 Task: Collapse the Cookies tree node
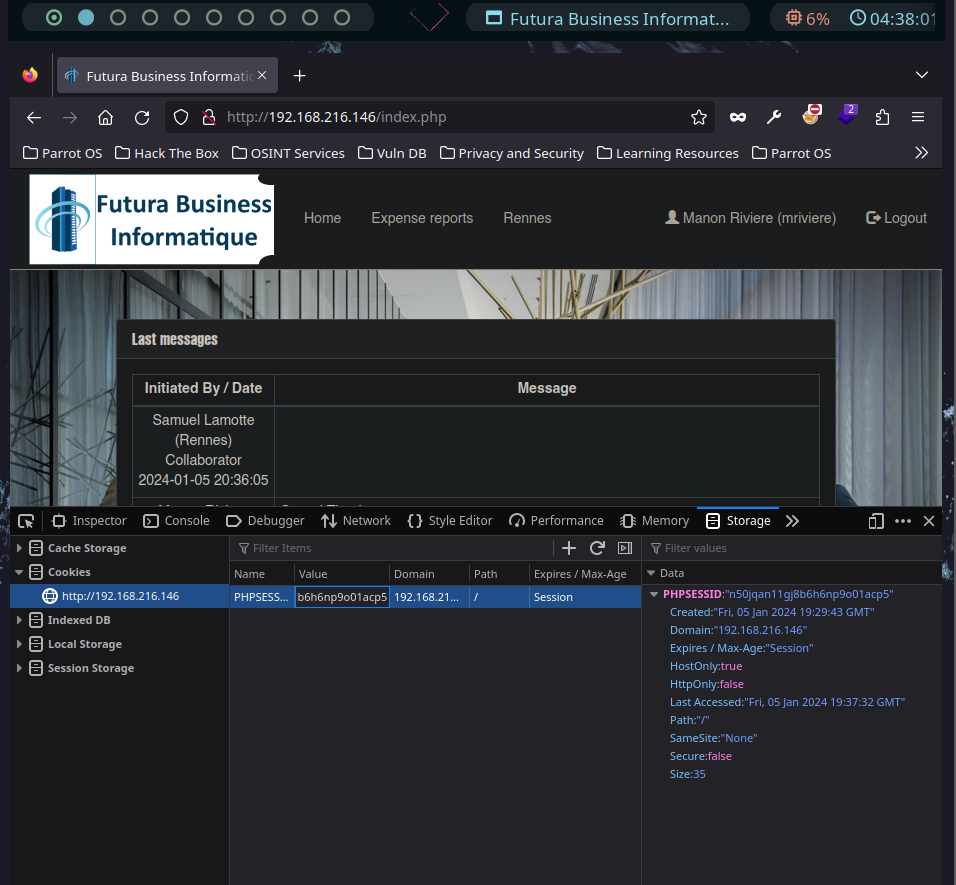[x=19, y=572]
